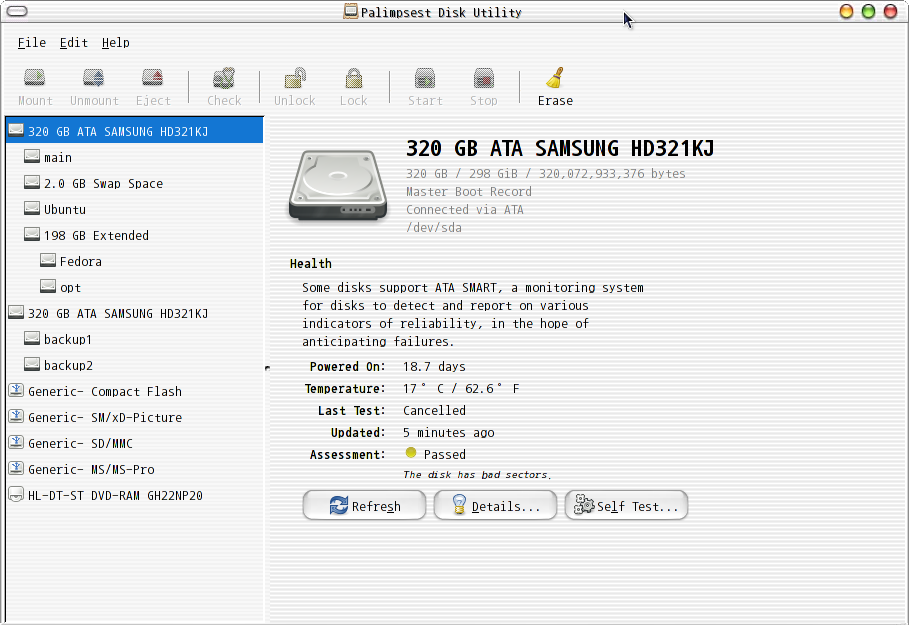The height and width of the screenshot is (625, 909).
Task: Select Generic- SM/xD-Picture device
Action: (x=134, y=417)
